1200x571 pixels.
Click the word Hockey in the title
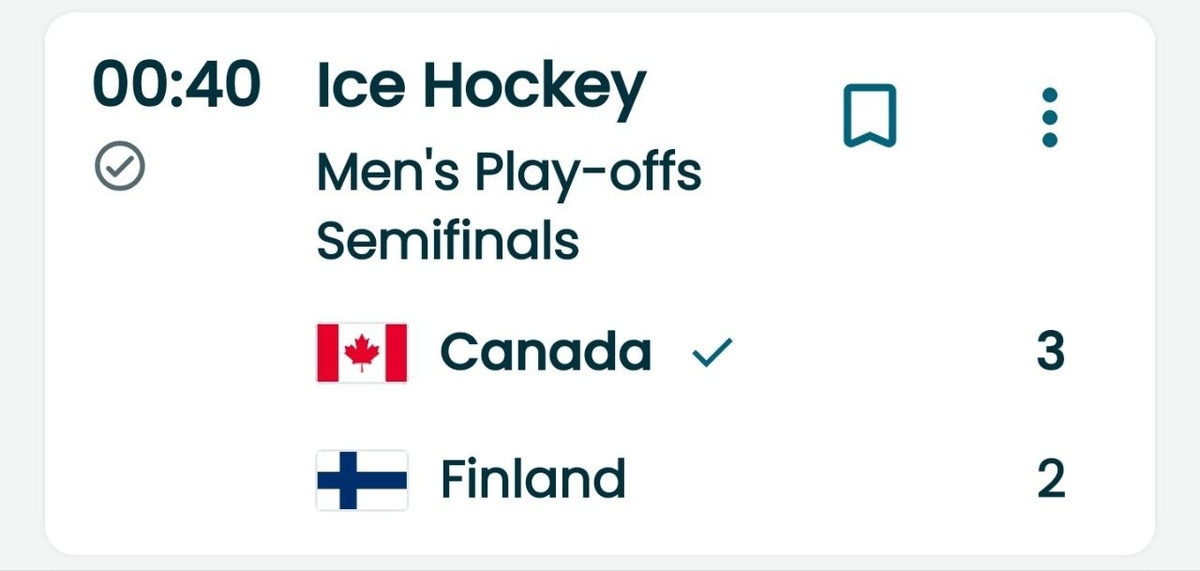(534, 90)
